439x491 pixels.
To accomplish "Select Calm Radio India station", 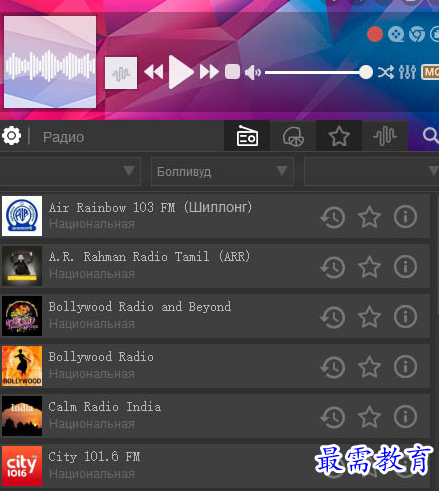I will [215, 416].
